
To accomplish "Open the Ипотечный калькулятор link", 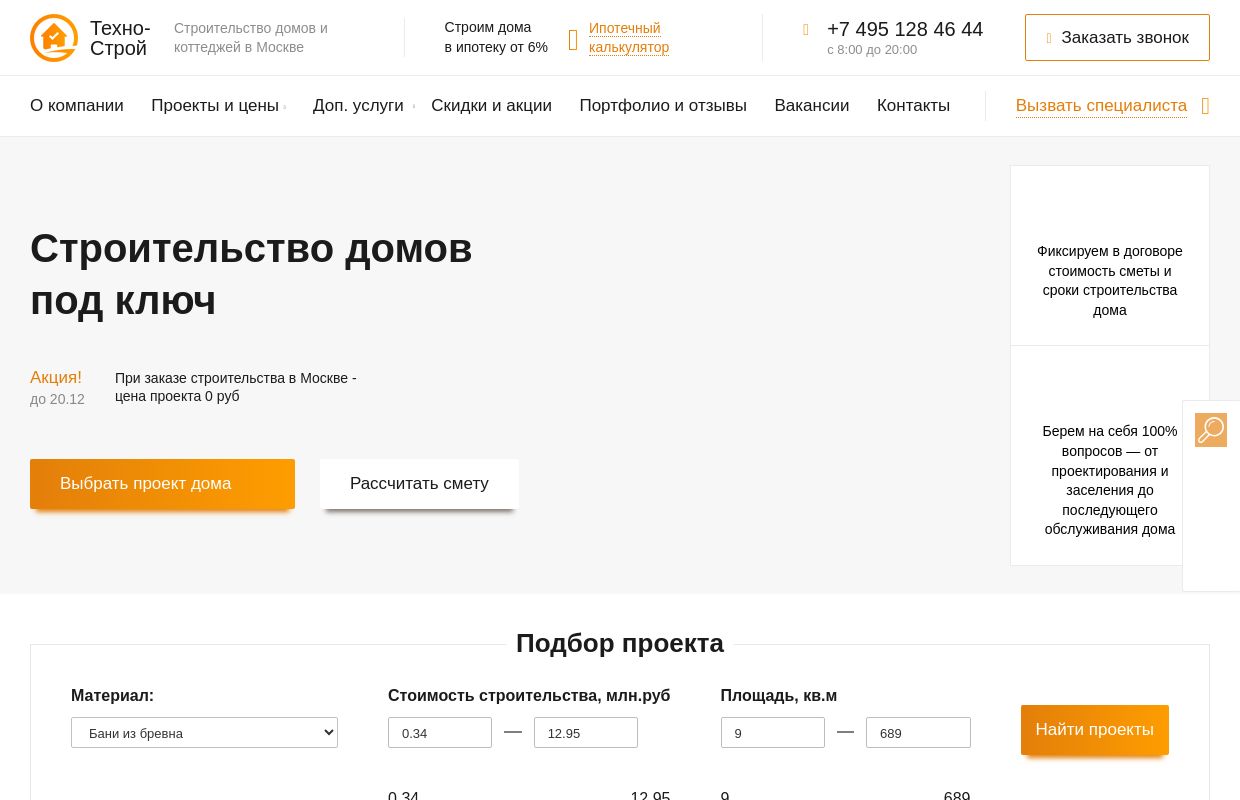I will [x=629, y=37].
